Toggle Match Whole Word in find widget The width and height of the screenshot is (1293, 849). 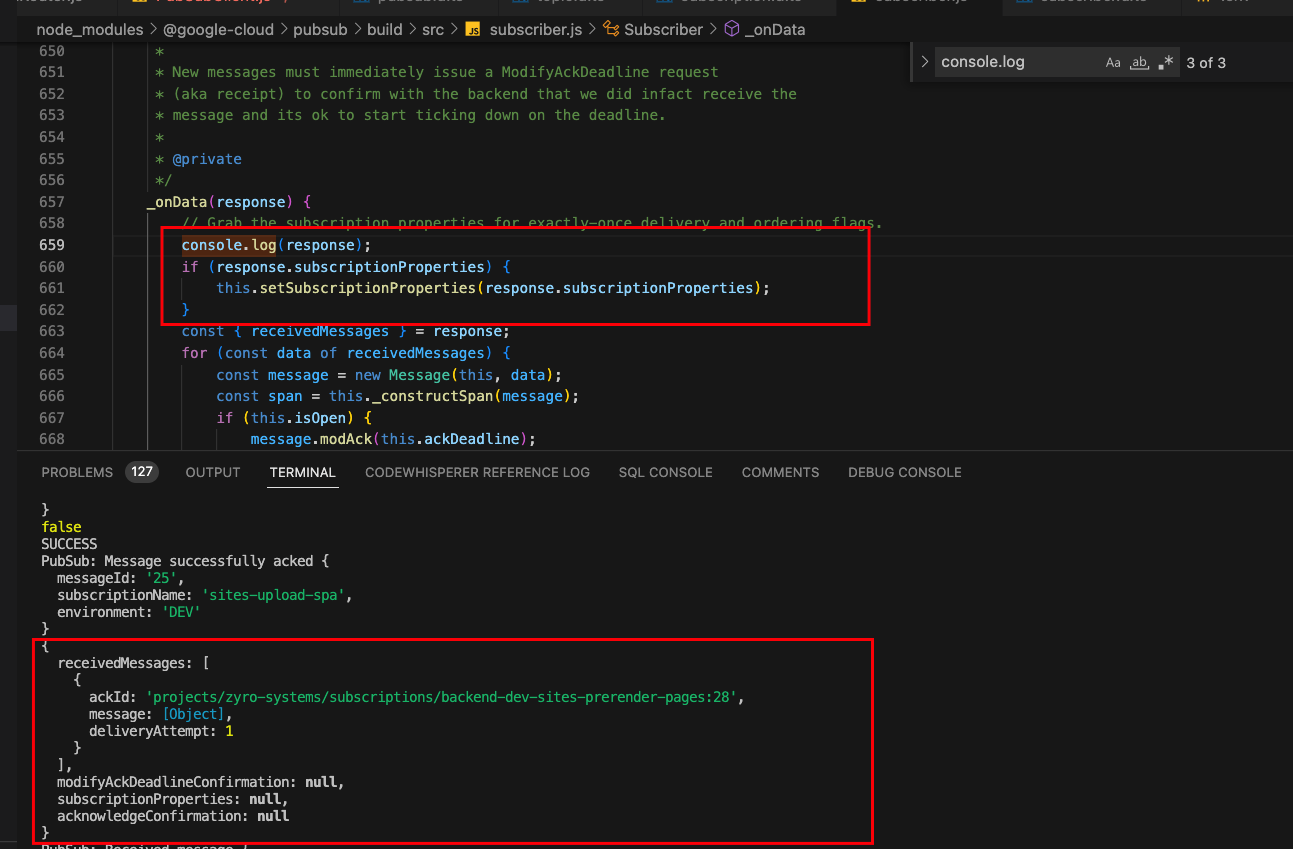1139,62
